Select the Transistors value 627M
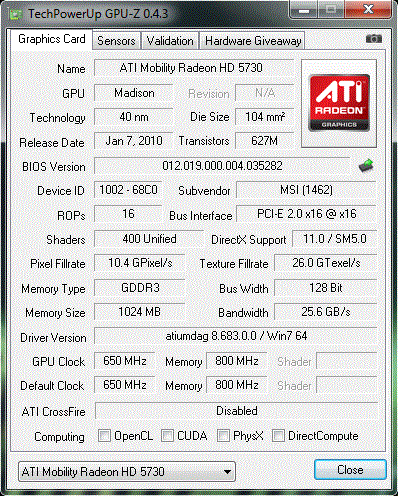 tap(265, 141)
